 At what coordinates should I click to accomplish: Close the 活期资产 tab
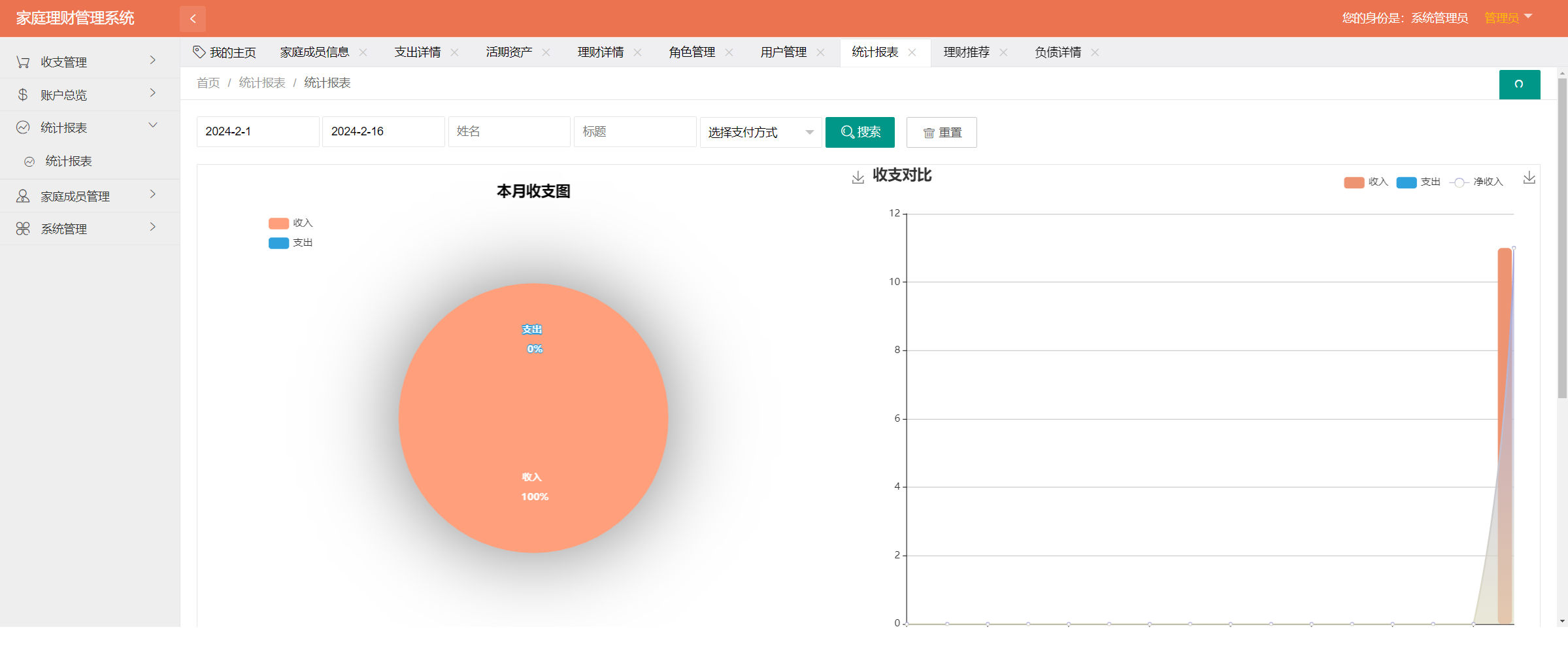pyautogui.click(x=546, y=52)
